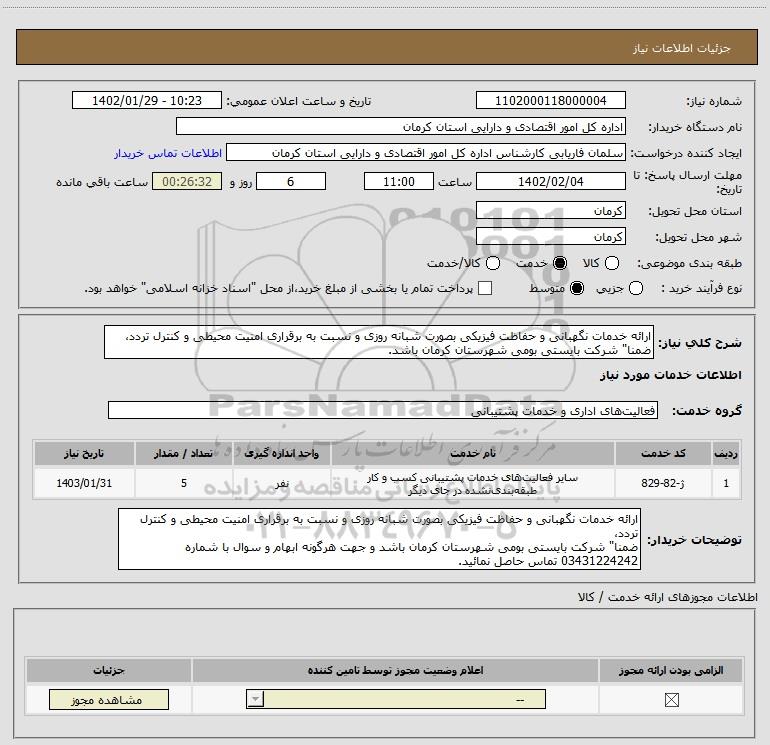Select the کالا/خدمت radio button
The width and height of the screenshot is (770, 745).
[493, 263]
